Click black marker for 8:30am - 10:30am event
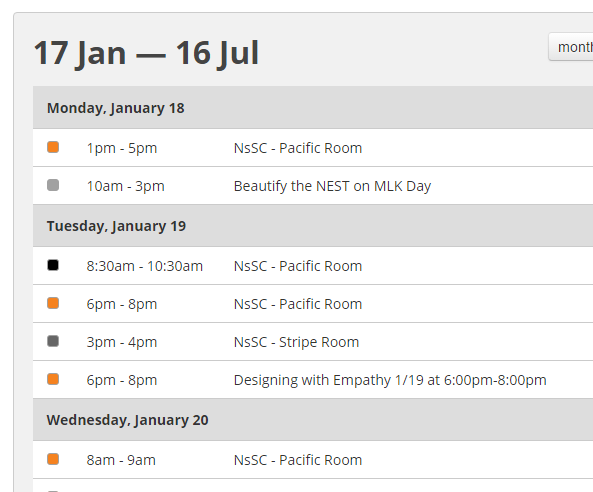Viewport: 593px width, 492px height. [53, 265]
